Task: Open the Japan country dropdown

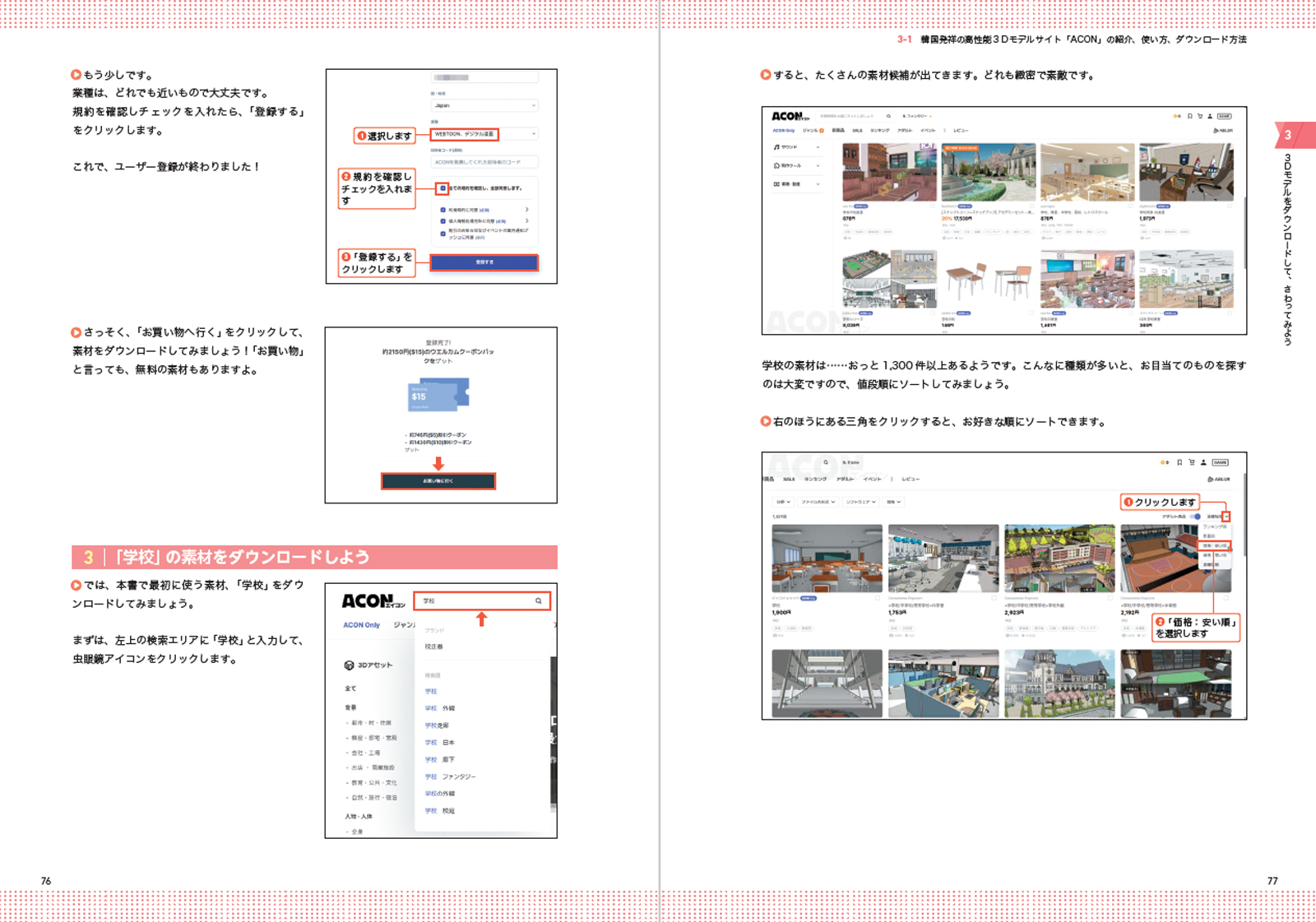Action: (x=484, y=105)
